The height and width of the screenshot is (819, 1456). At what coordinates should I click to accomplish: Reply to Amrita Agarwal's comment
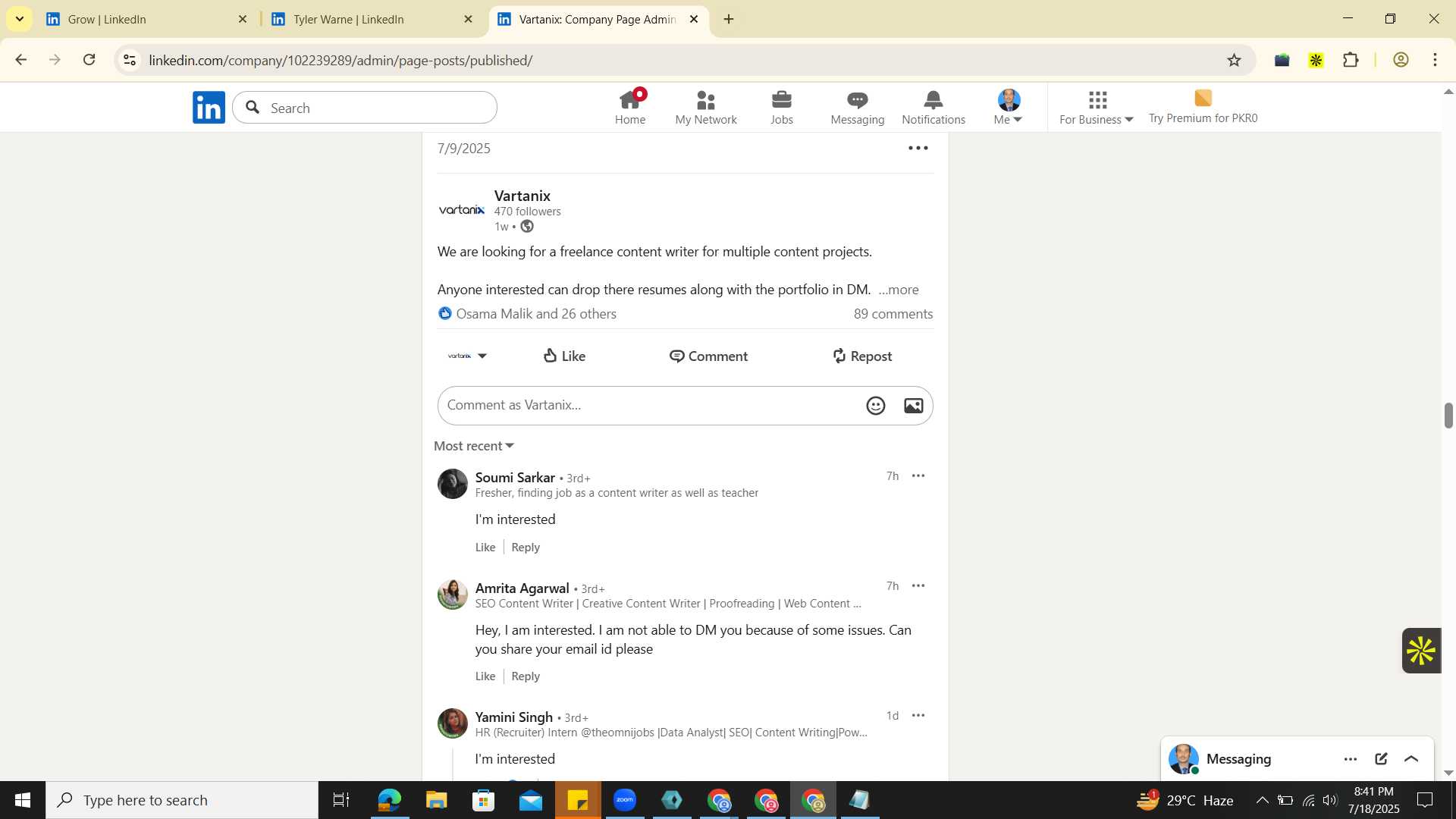click(526, 676)
